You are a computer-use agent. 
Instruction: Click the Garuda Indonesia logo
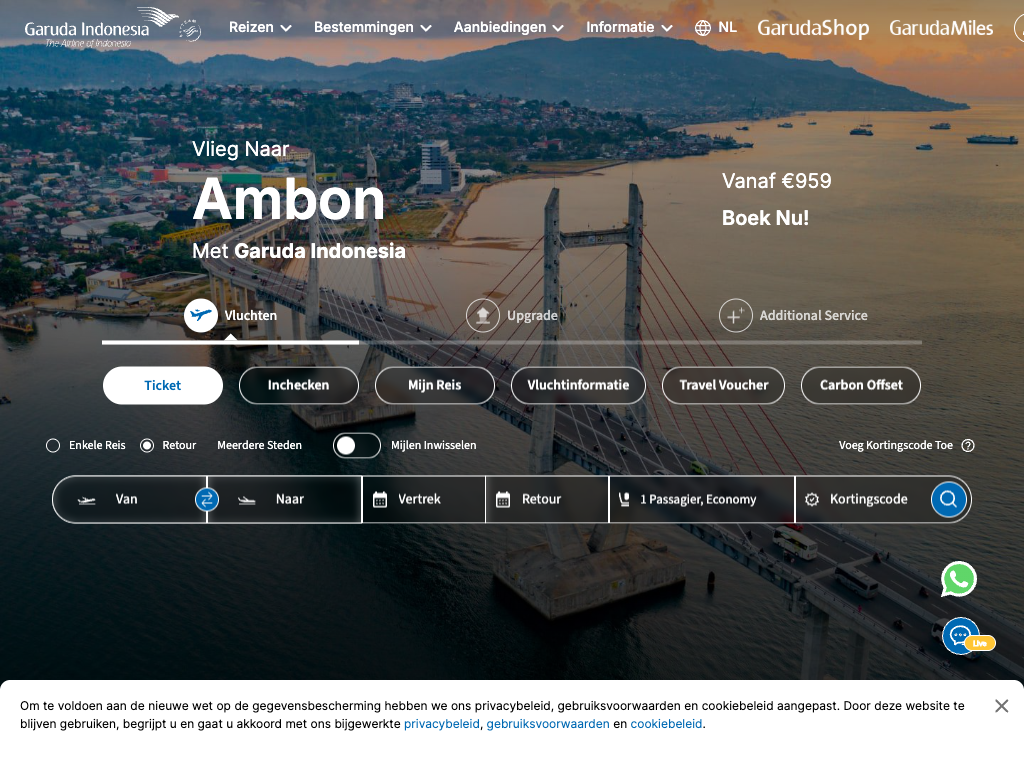(x=101, y=27)
